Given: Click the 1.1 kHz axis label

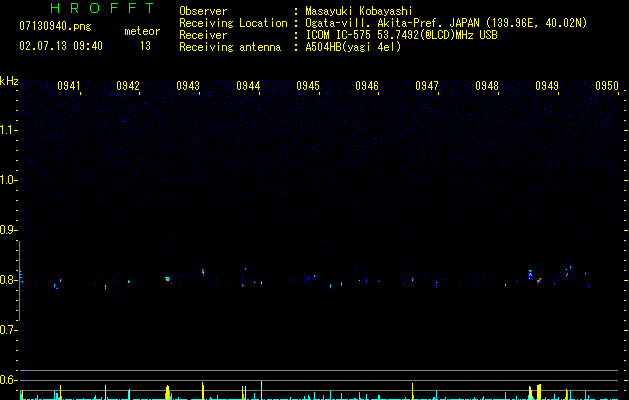Looking at the screenshot, I should (8, 130).
